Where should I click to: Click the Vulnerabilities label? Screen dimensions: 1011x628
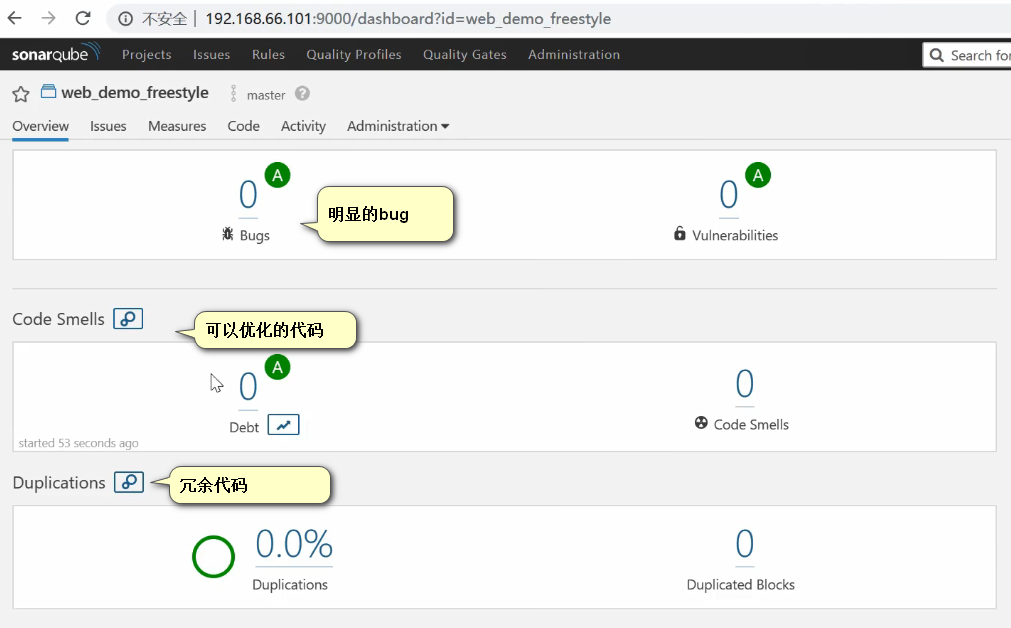point(735,235)
